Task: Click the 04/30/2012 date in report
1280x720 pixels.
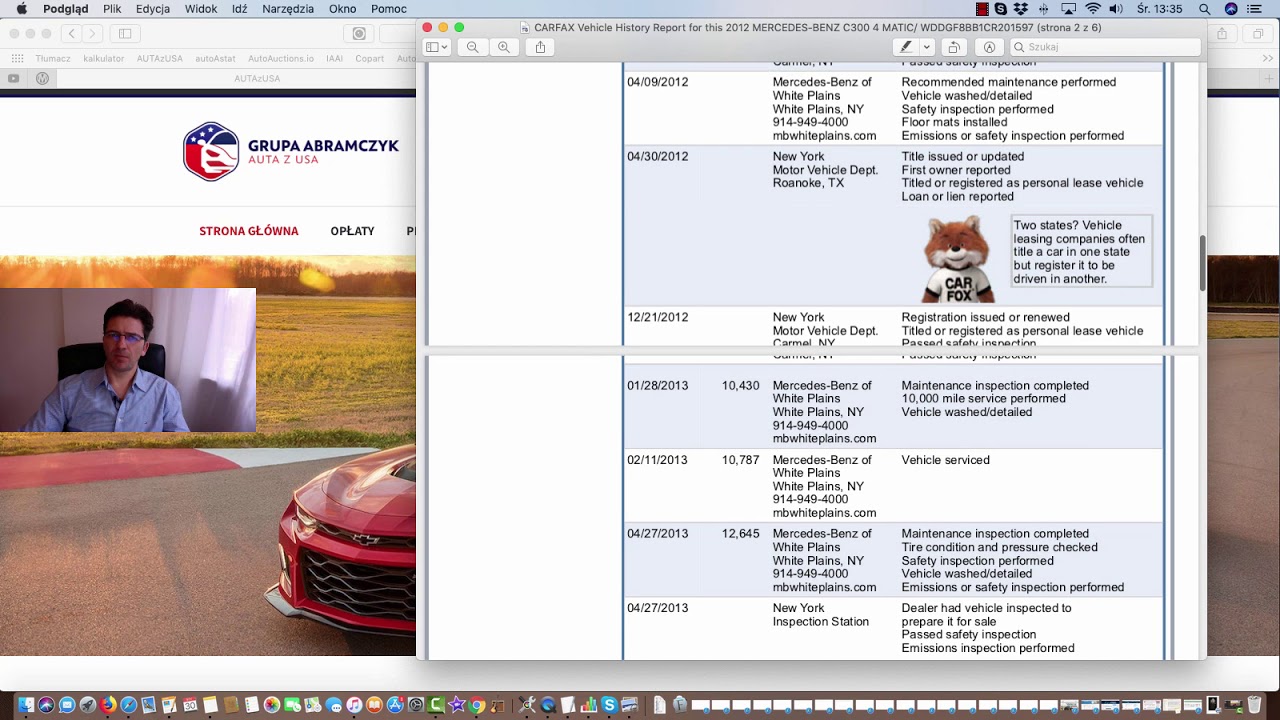Action: coord(657,157)
